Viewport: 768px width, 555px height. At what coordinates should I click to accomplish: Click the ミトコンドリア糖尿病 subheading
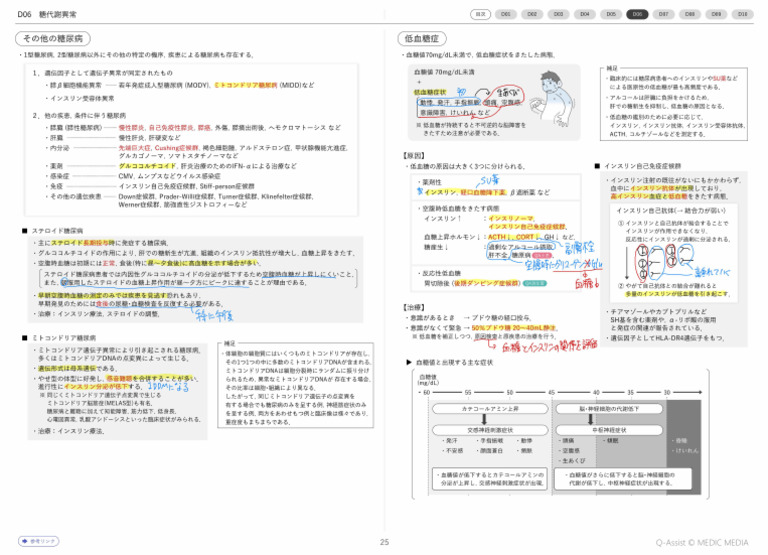pos(64,338)
